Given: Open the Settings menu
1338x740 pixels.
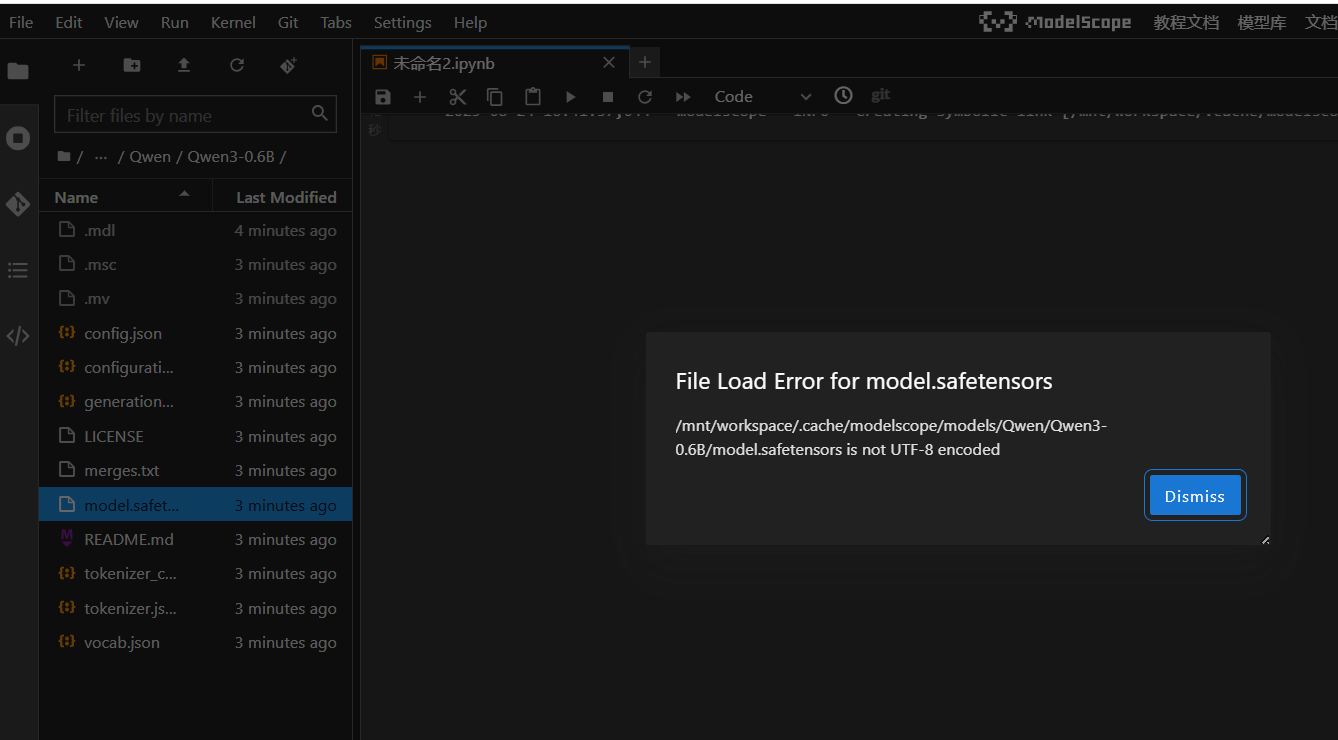Looking at the screenshot, I should click(x=403, y=22).
